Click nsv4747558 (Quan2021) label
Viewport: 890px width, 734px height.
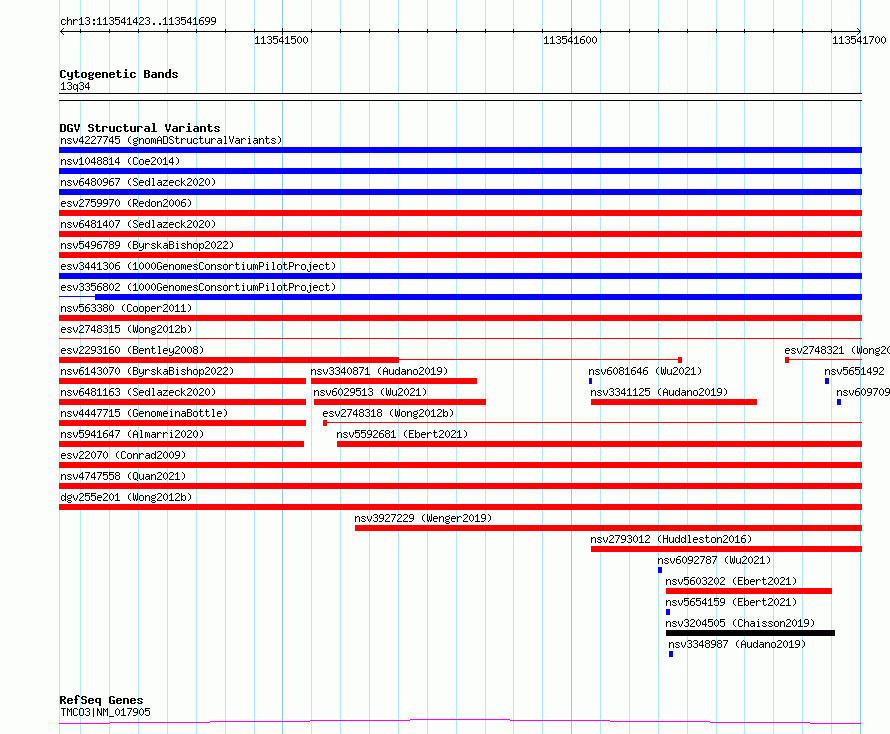(x=123, y=476)
